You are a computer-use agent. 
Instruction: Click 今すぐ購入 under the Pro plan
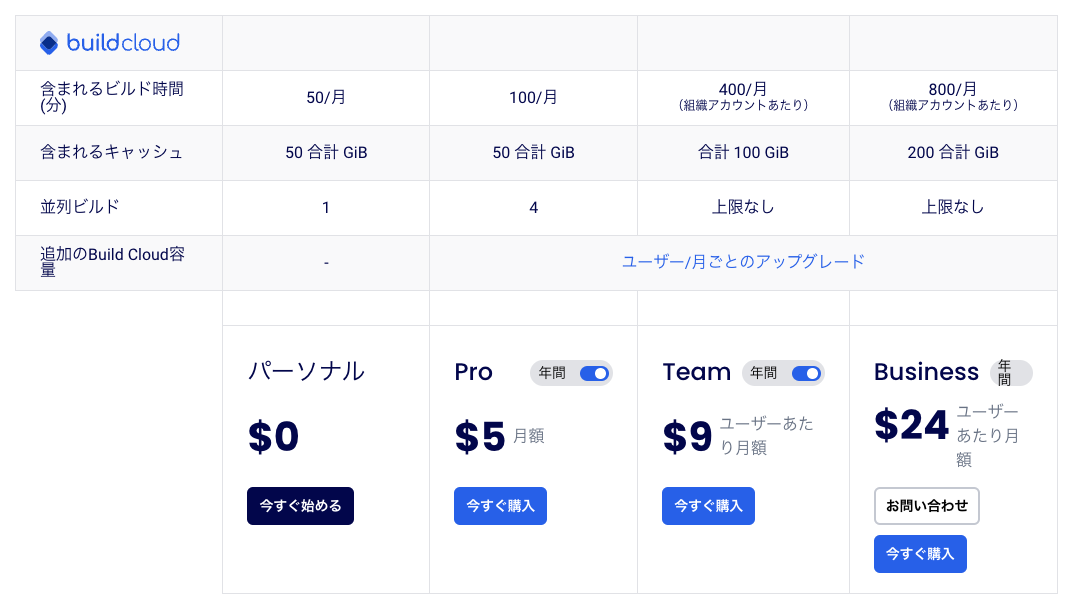click(500, 506)
